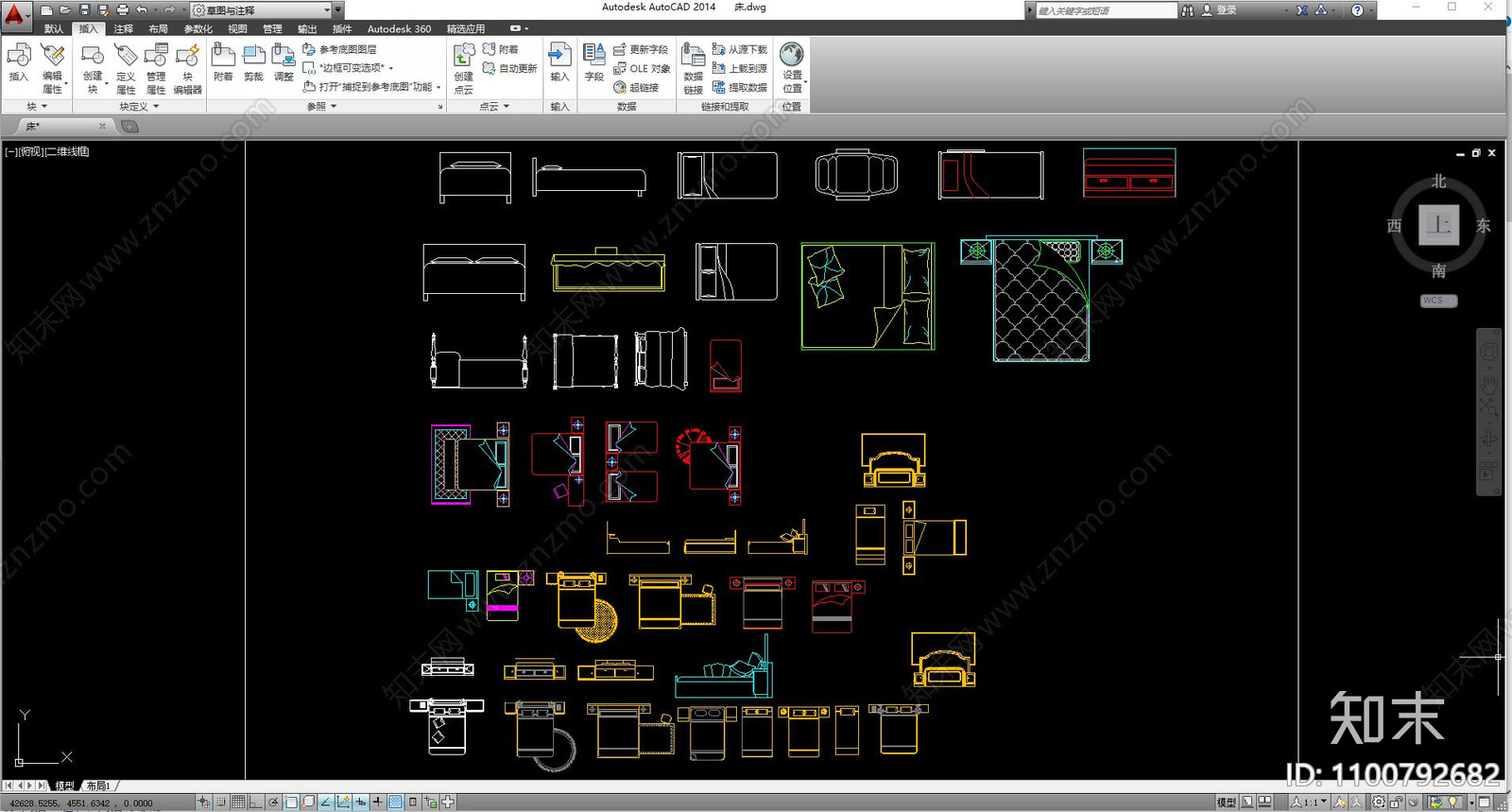Toggle Lineweight display in status bar
The height and width of the screenshot is (812, 1512).
pos(378,802)
